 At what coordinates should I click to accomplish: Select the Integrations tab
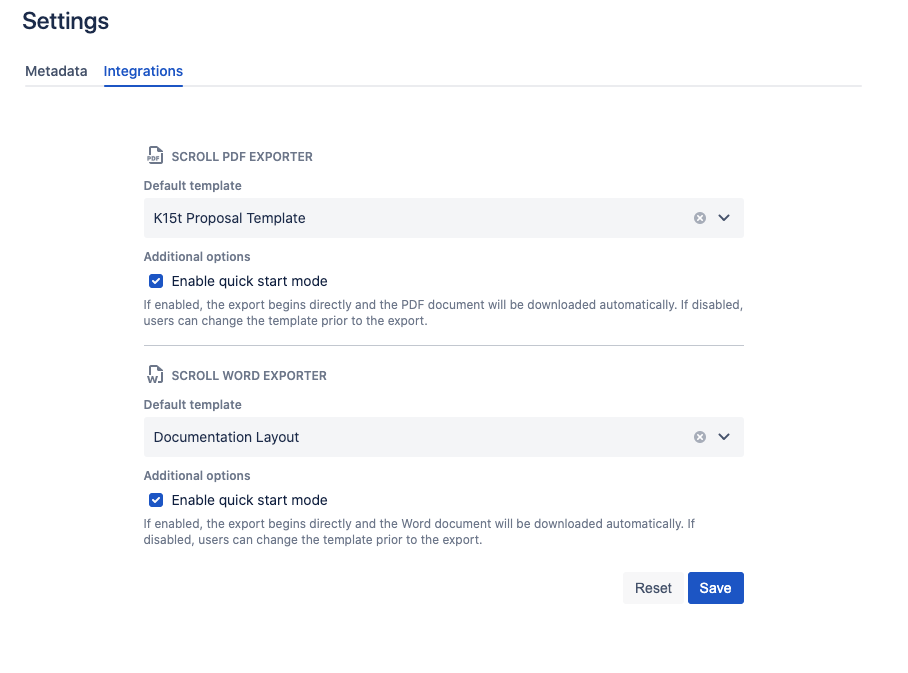pyautogui.click(x=143, y=71)
